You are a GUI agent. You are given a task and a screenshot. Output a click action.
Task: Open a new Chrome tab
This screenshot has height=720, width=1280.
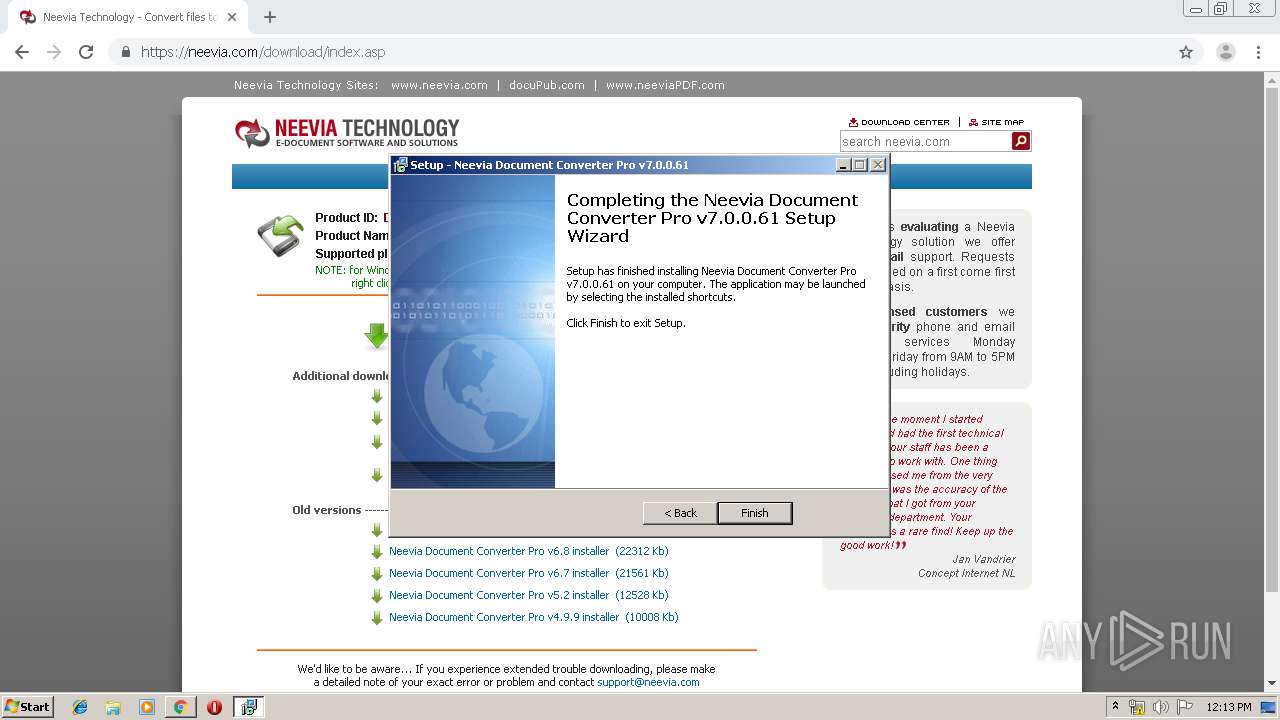click(x=269, y=17)
